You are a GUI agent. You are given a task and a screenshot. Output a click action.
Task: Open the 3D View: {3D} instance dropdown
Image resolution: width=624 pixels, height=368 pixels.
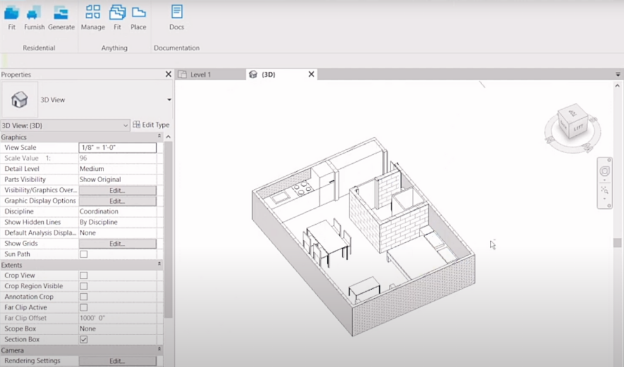(x=125, y=125)
